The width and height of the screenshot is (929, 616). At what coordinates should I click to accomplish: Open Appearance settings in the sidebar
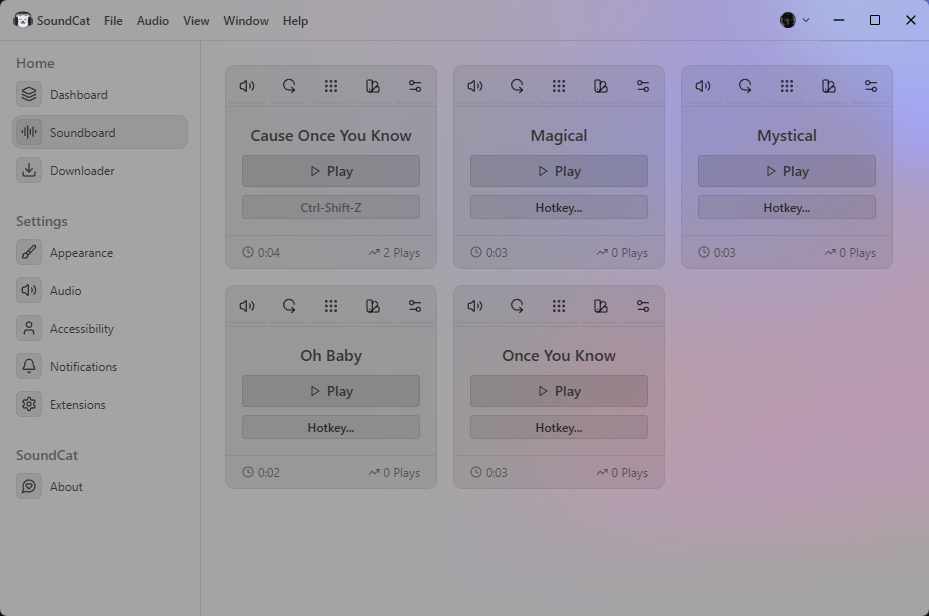point(81,253)
